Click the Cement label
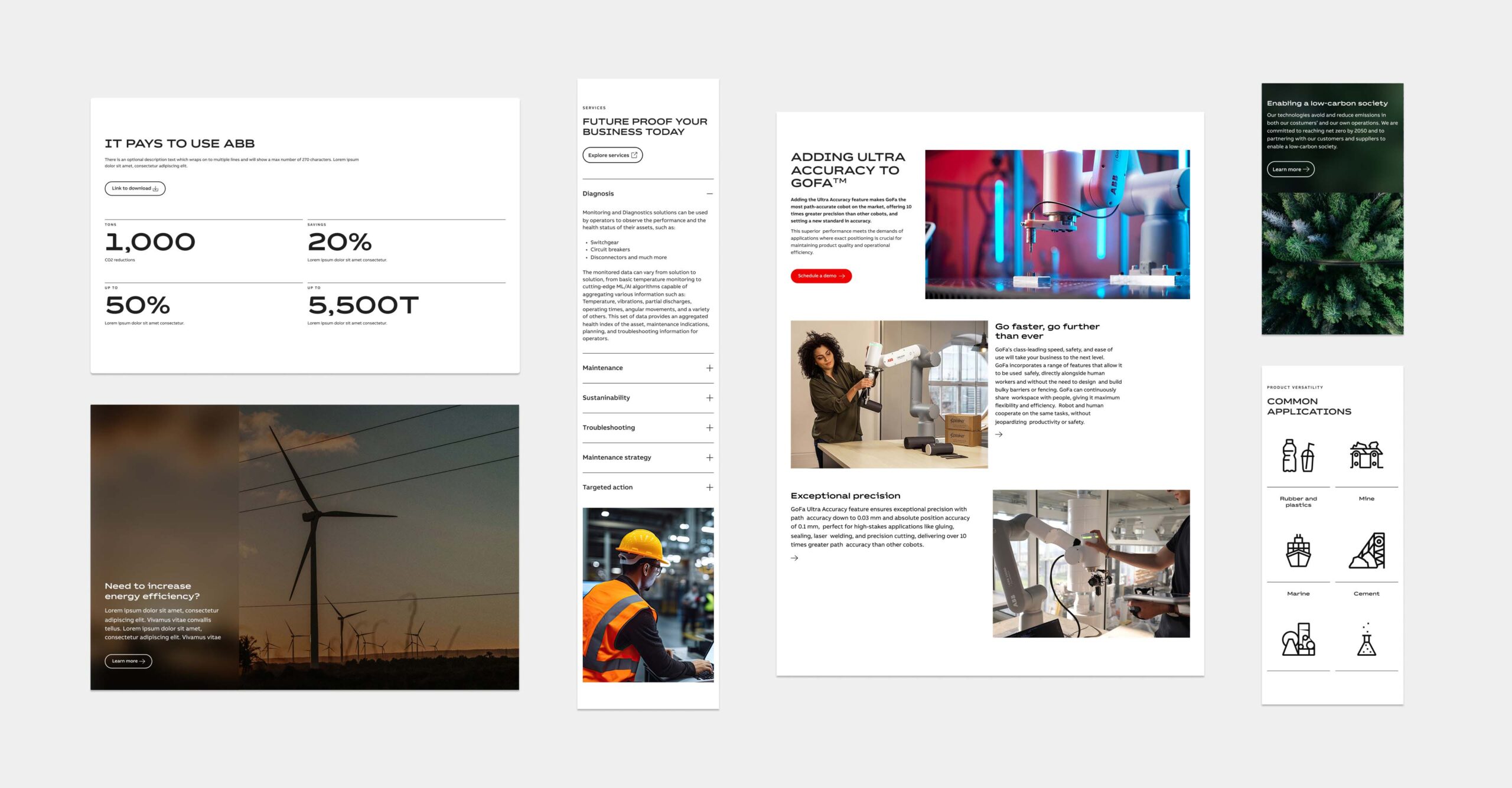The height and width of the screenshot is (788, 1512). (1367, 594)
